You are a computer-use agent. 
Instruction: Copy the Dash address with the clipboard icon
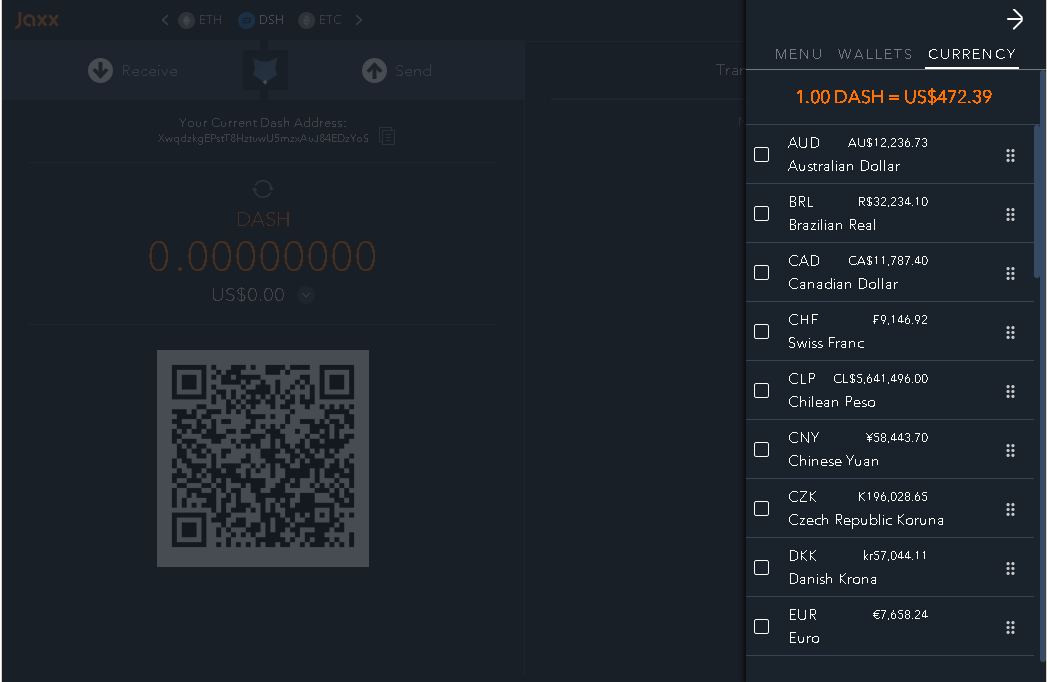[x=387, y=136]
